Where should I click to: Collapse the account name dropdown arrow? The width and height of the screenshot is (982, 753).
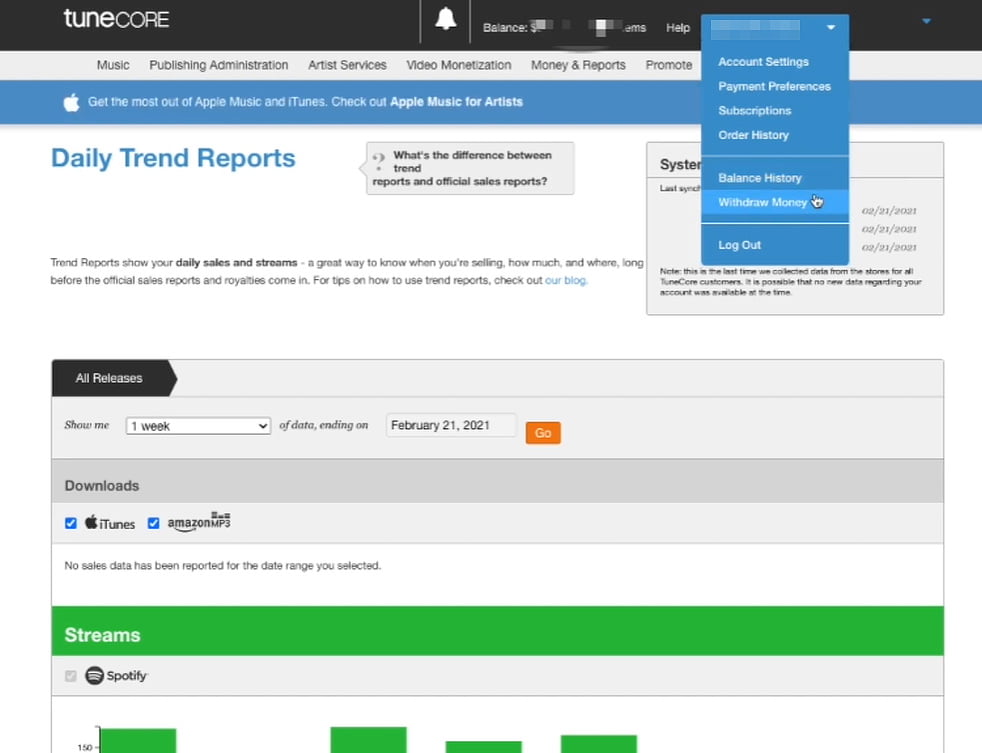[830, 28]
